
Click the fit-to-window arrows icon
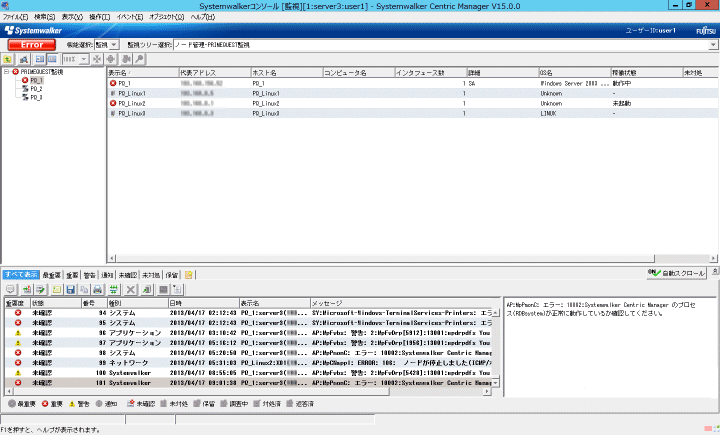(96, 59)
